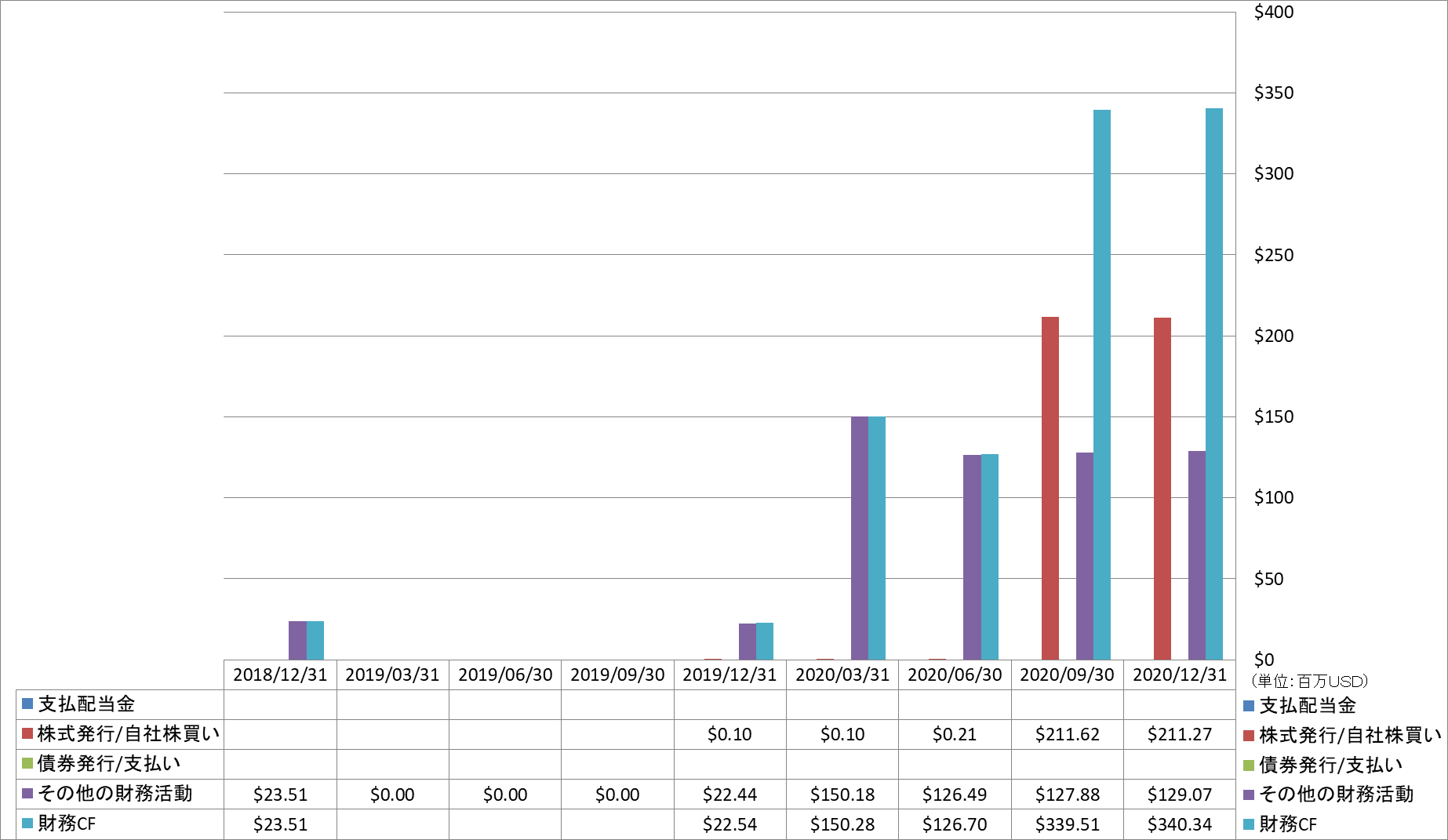Click the 支払配当金 row label in table
1448x840 pixels.
point(86,704)
